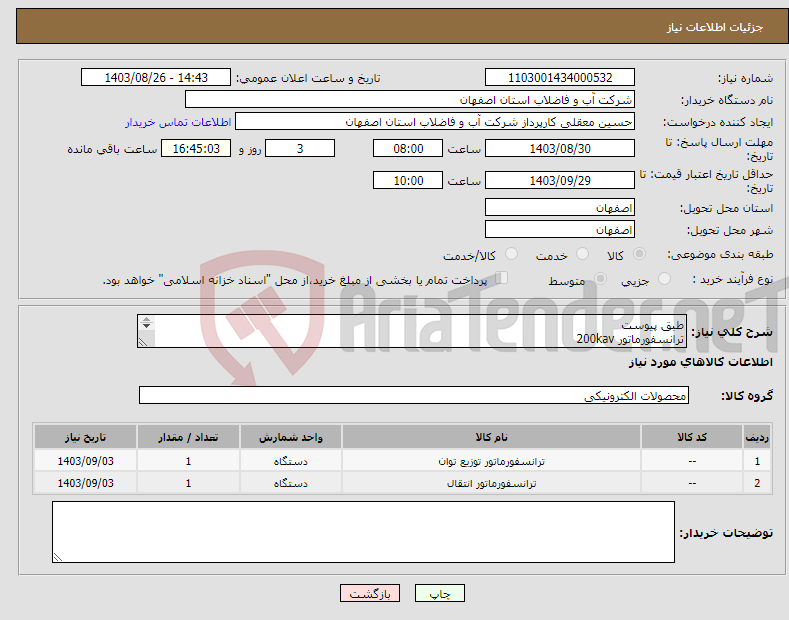The image size is (789, 620).
Task: Click the remaining days field showing 3
Action: pyautogui.click(x=300, y=148)
